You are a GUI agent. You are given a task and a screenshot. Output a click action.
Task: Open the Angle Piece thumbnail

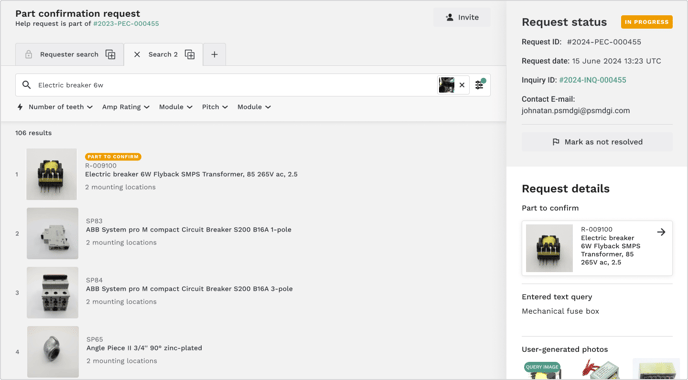(x=53, y=351)
